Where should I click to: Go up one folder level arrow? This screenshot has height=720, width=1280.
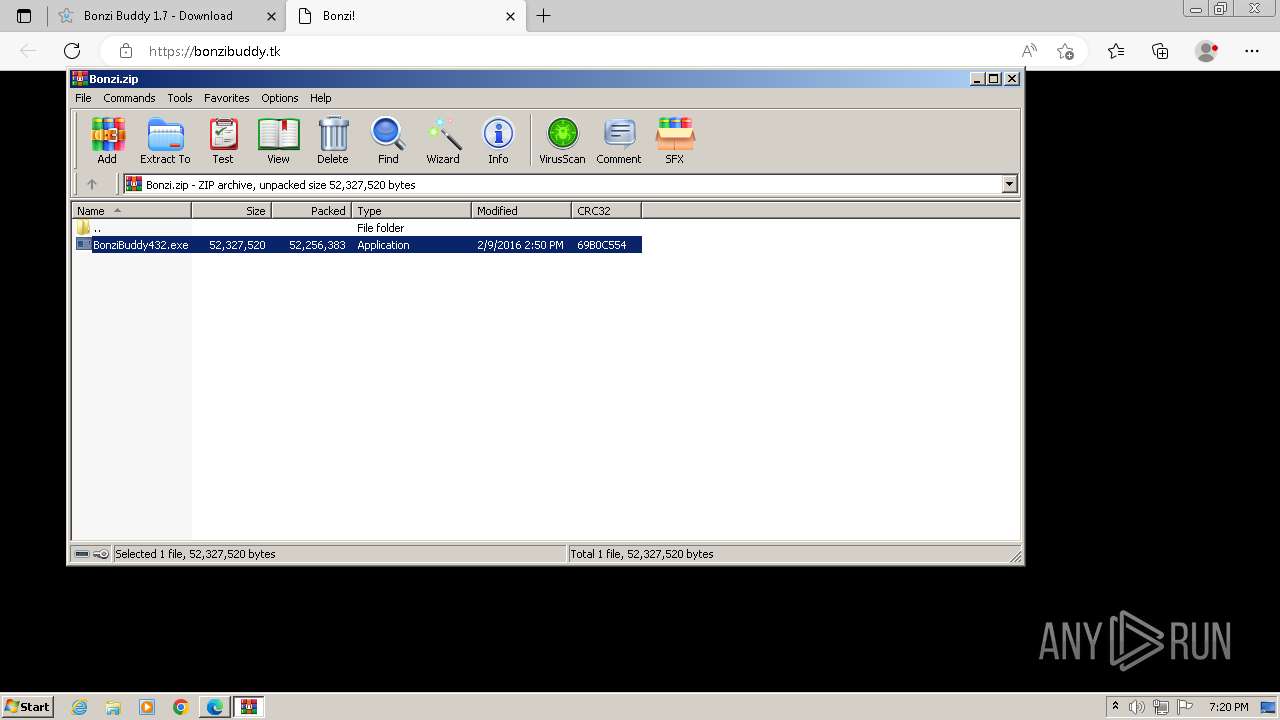pos(92,184)
